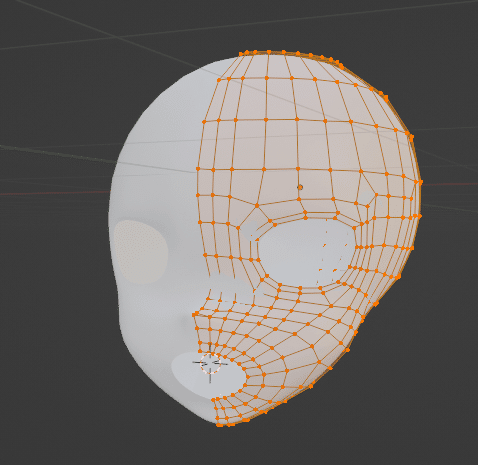Click the 3D cursor crosshair
Screen dimensions: 478x465
click(x=210, y=363)
